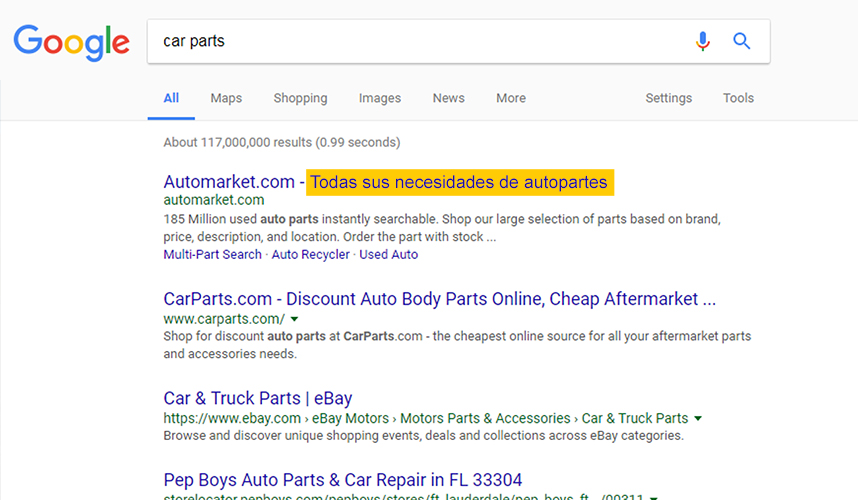Switch to the Shopping tab
The image size is (858, 500).
pos(300,98)
